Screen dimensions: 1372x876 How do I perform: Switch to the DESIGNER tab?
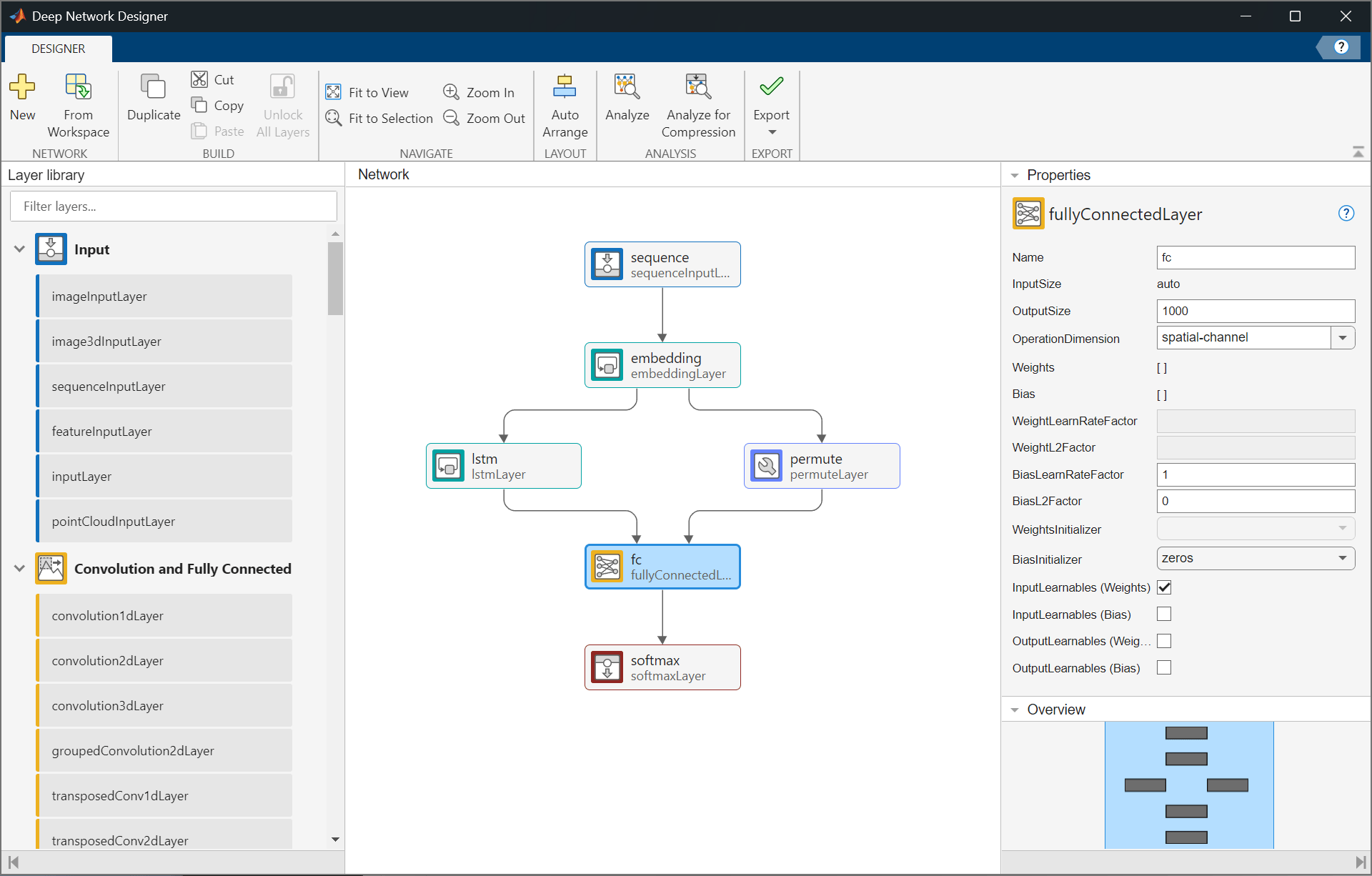(x=57, y=48)
